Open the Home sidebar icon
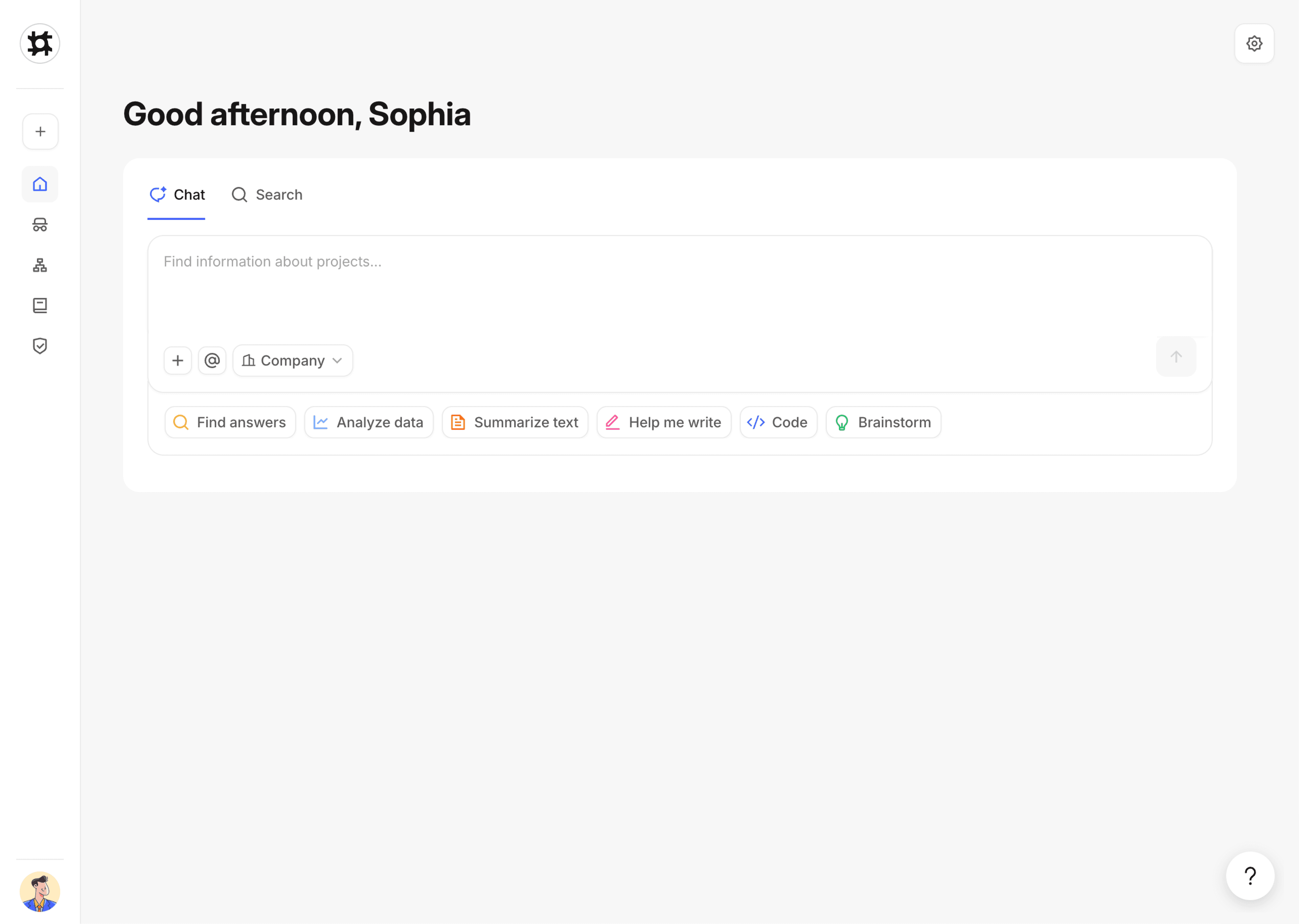 click(40, 184)
